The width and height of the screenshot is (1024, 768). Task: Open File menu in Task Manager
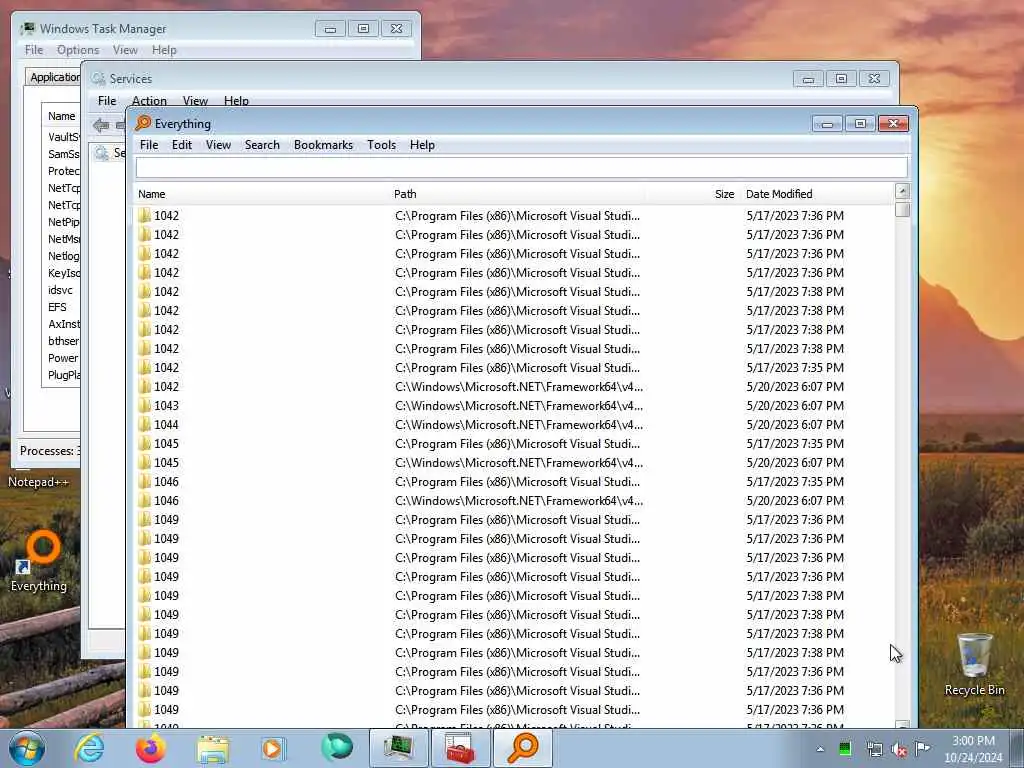(33, 50)
